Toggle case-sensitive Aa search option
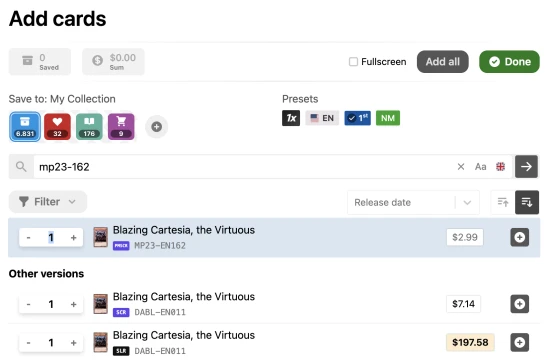549x361 pixels. pos(480,167)
